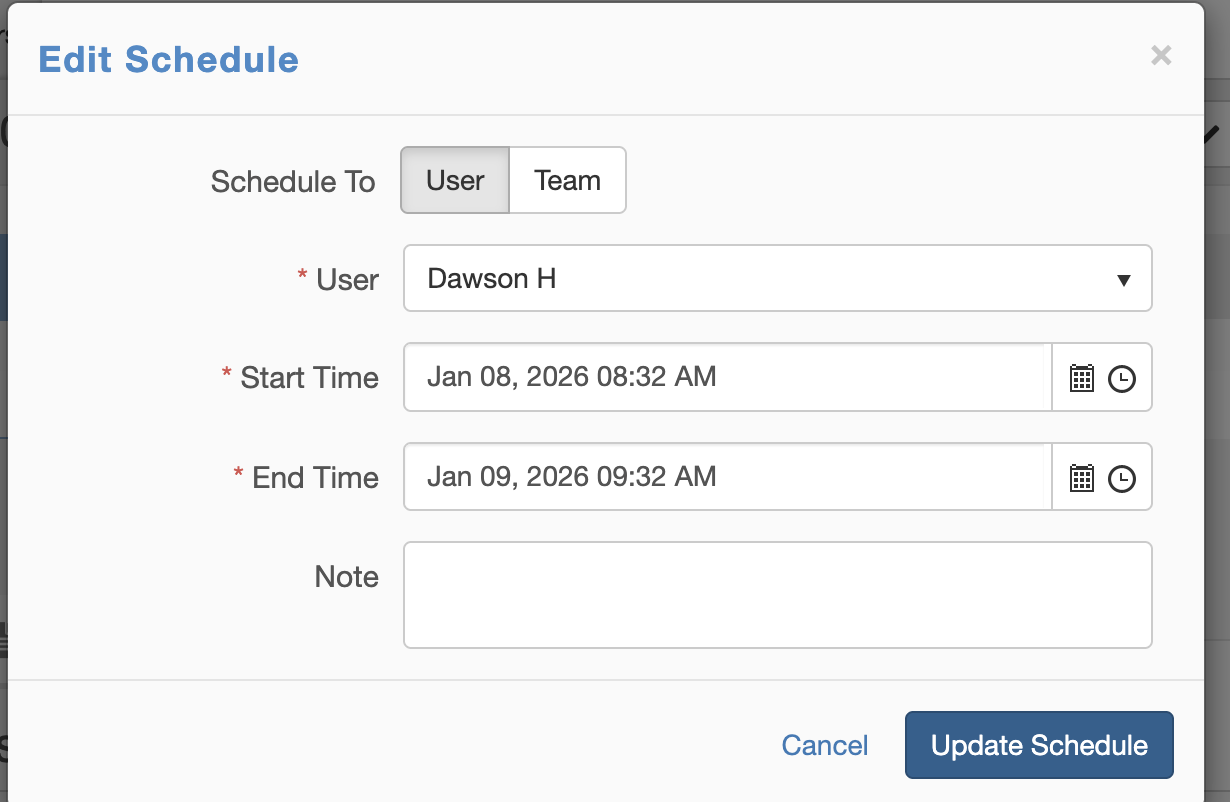Image resolution: width=1230 pixels, height=802 pixels.
Task: Open the Start Time clock picker
Action: pos(1122,378)
